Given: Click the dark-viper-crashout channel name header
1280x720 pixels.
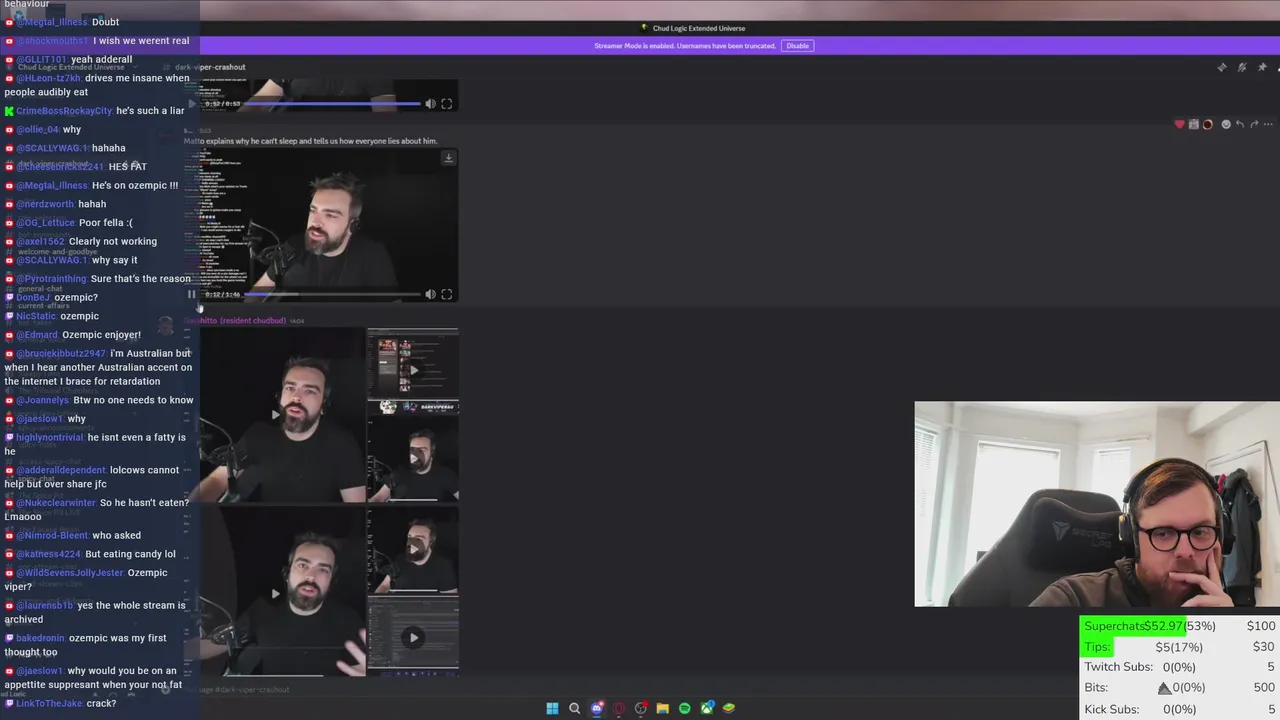Looking at the screenshot, I should pos(210,67).
